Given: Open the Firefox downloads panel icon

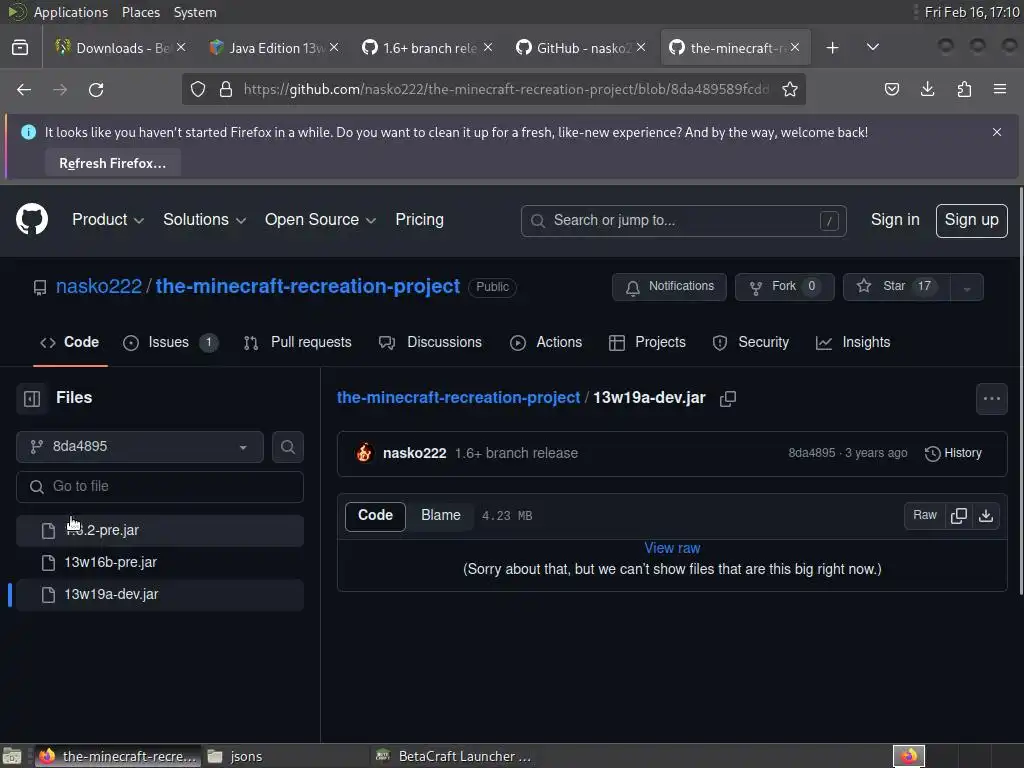Looking at the screenshot, I should coord(927,89).
